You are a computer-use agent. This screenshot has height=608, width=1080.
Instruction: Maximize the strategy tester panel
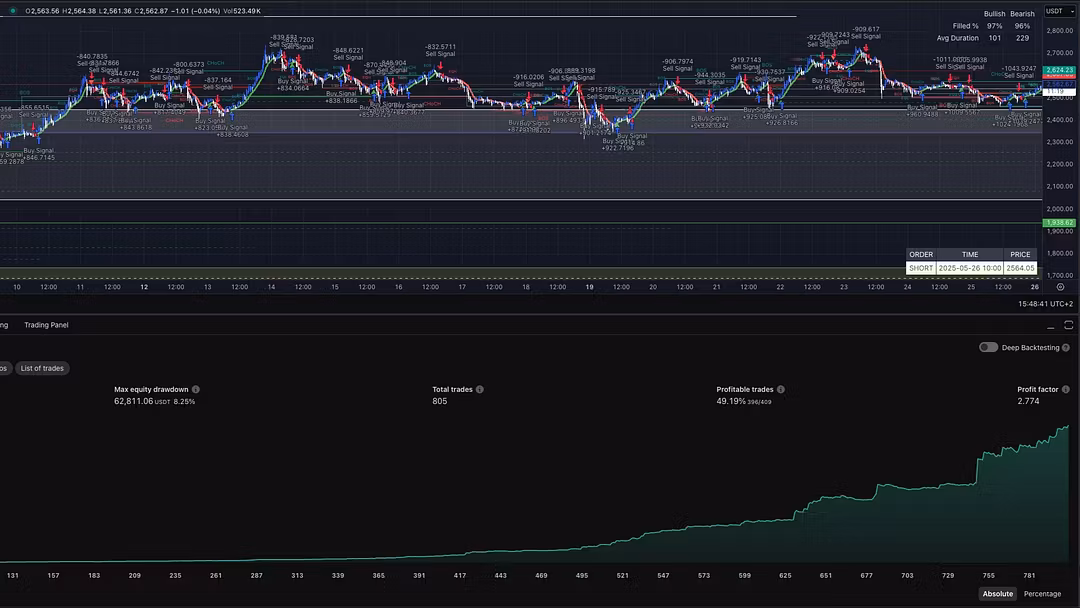click(x=1068, y=326)
